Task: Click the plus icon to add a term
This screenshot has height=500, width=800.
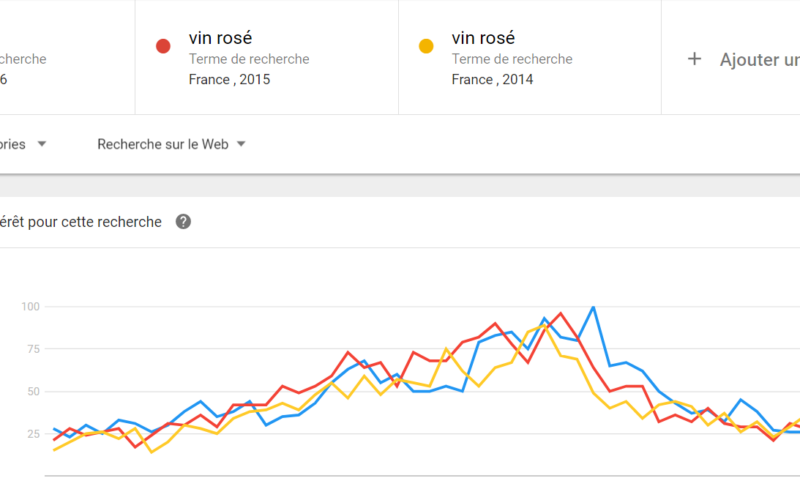Action: pyautogui.click(x=694, y=59)
